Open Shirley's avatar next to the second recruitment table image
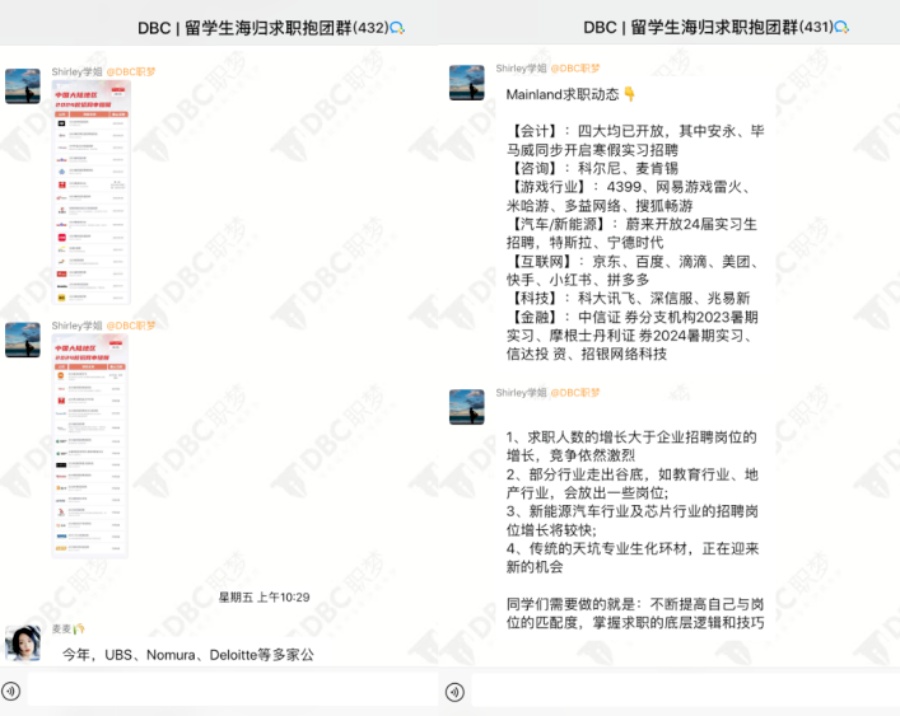This screenshot has width=900, height=716. (x=23, y=340)
